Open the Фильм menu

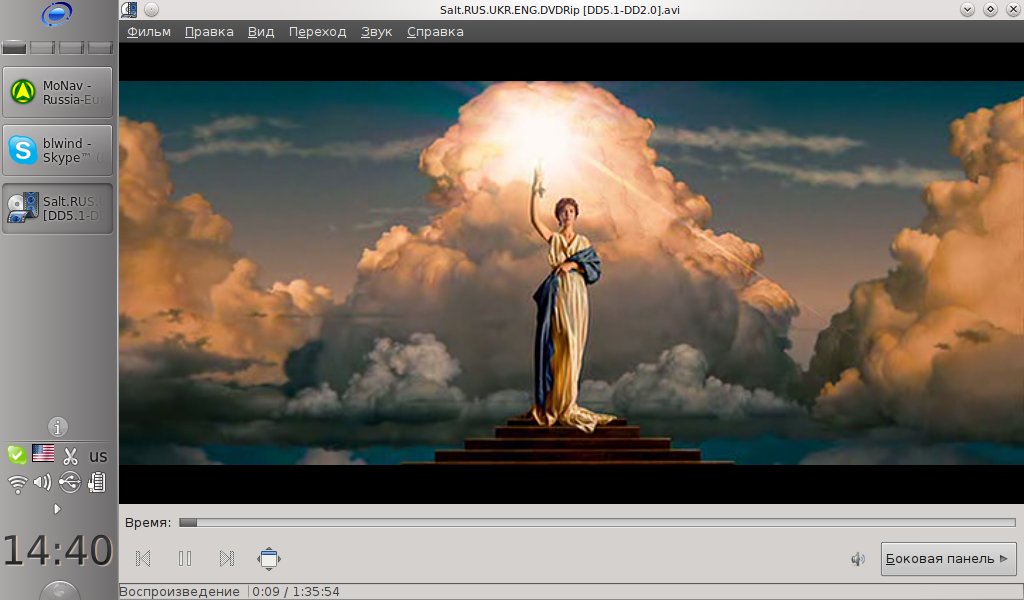pos(149,31)
